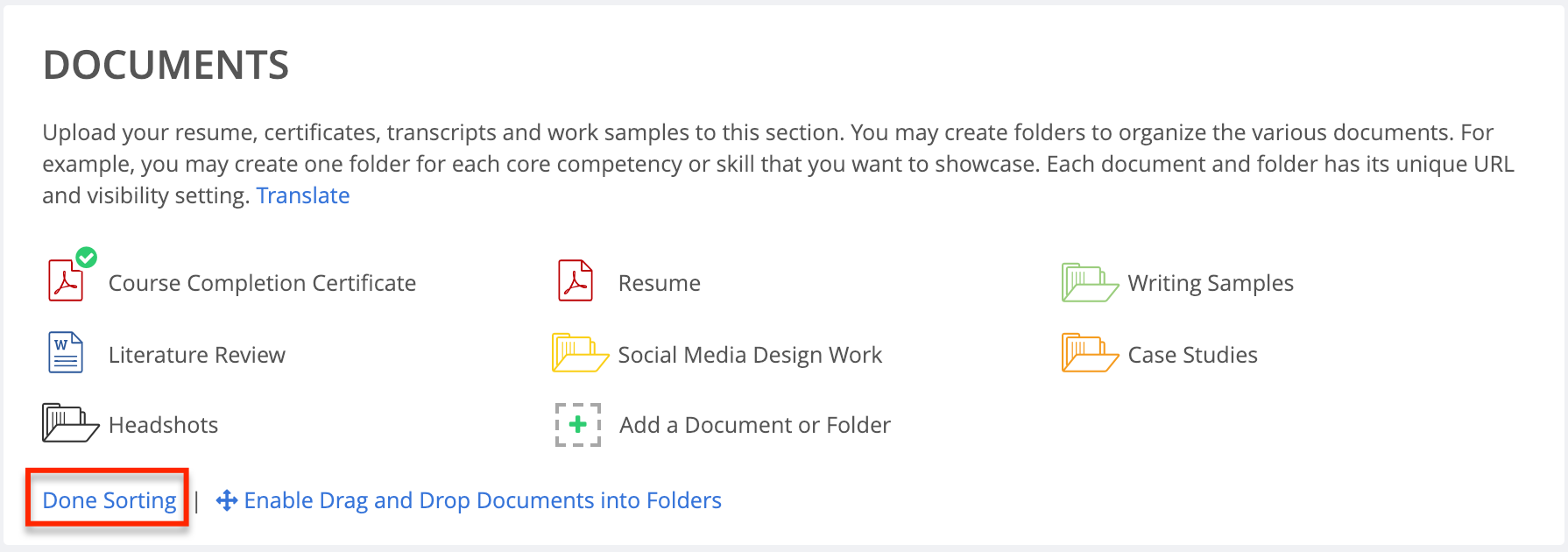
Task: Open the Literature Review Word document icon
Action: pos(66,353)
